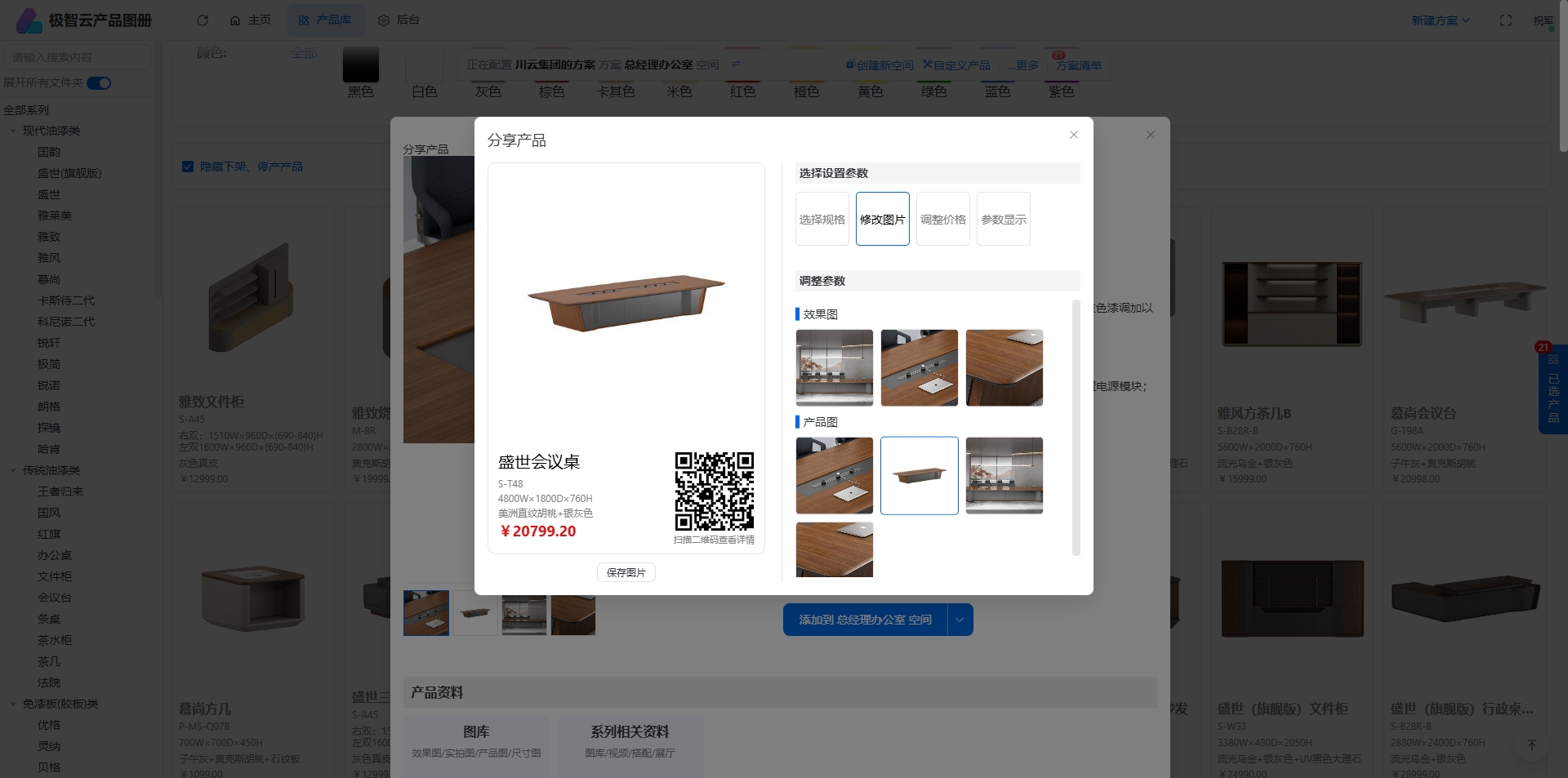The width and height of the screenshot is (1568, 778).
Task: Select first 效果图 thumbnail of meeting room
Action: (x=834, y=367)
